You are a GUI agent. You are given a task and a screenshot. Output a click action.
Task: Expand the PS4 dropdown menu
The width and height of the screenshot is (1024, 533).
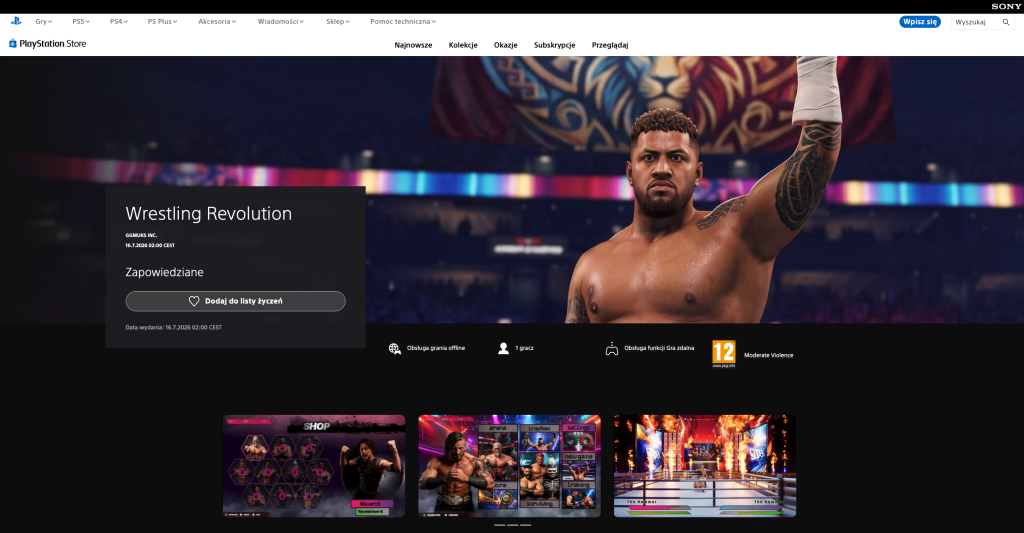coord(119,22)
